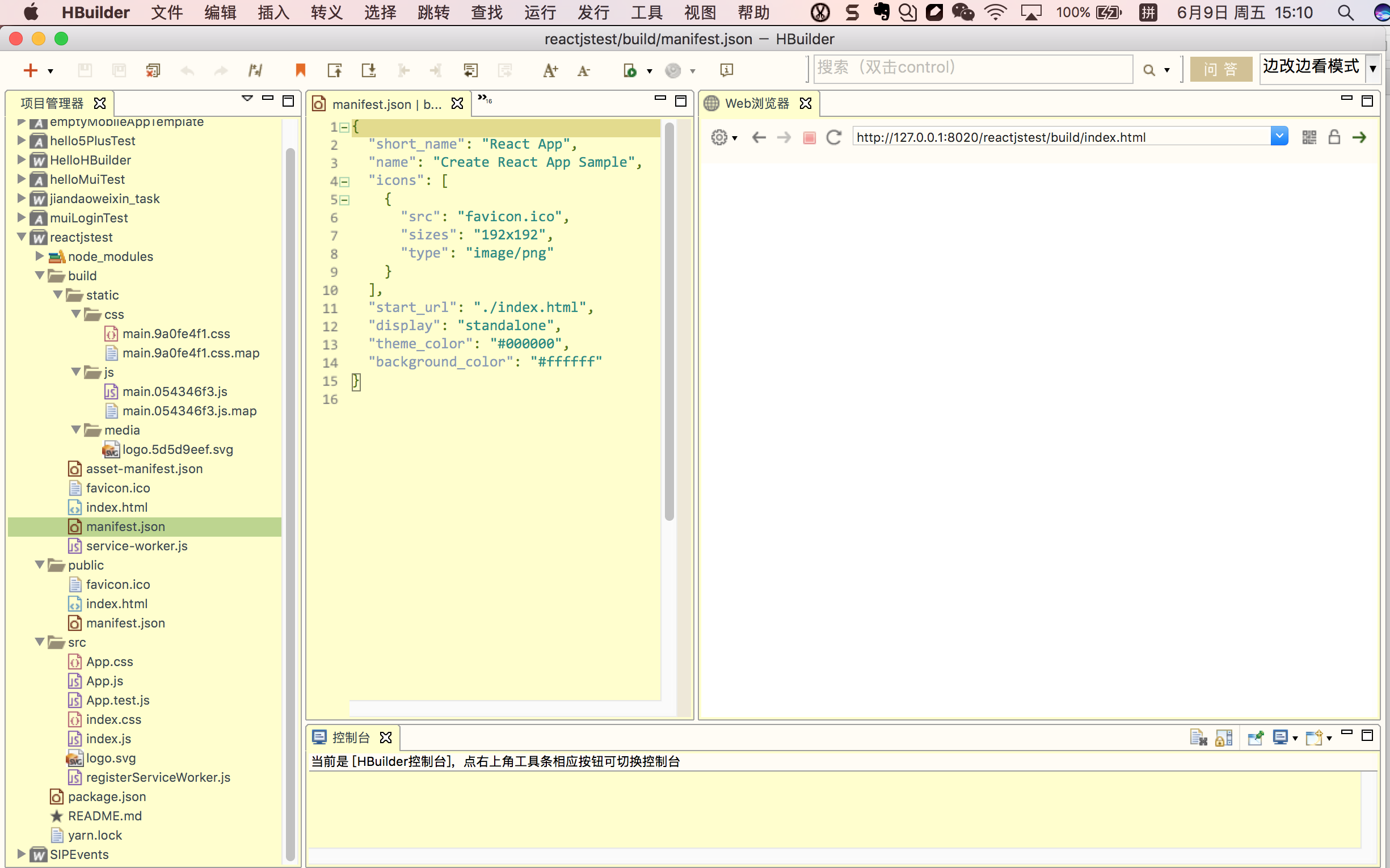Open index.html under build folder
Viewport: 1390px width, 868px height.
pyautogui.click(x=116, y=507)
